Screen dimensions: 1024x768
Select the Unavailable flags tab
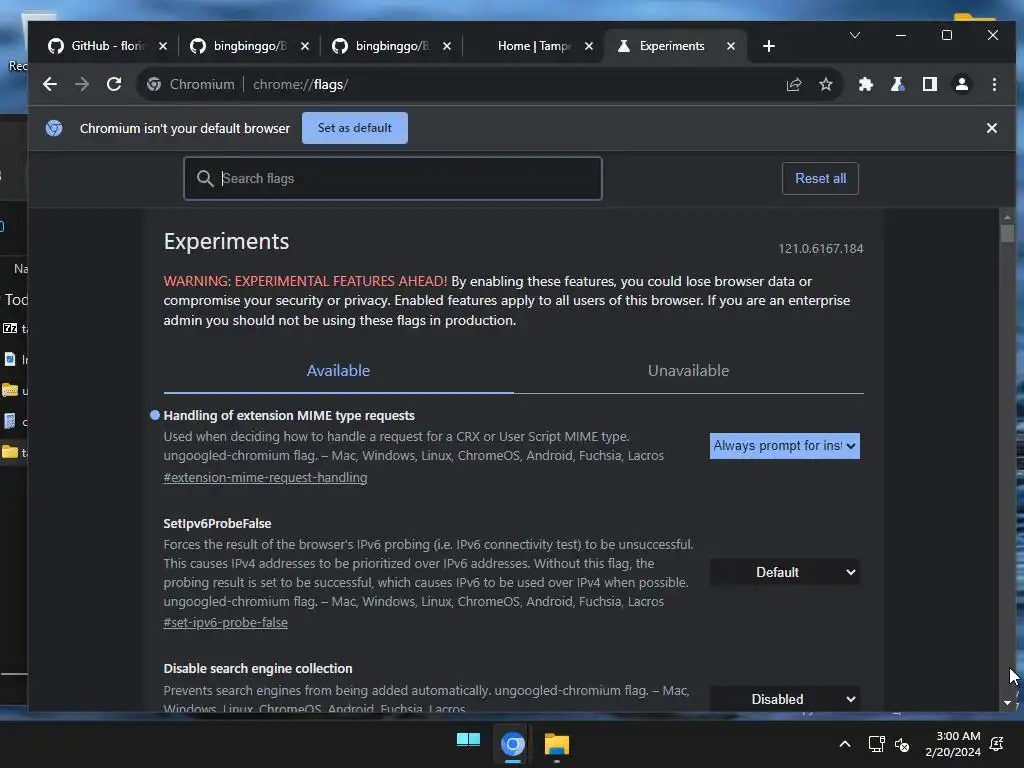tap(688, 371)
